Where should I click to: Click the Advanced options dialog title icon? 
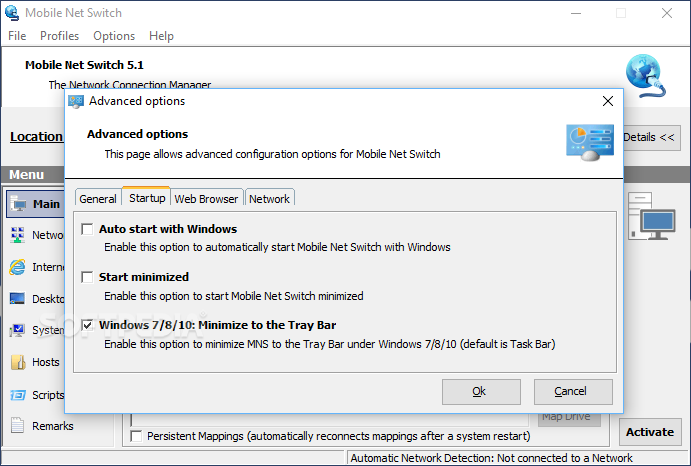click(x=76, y=102)
